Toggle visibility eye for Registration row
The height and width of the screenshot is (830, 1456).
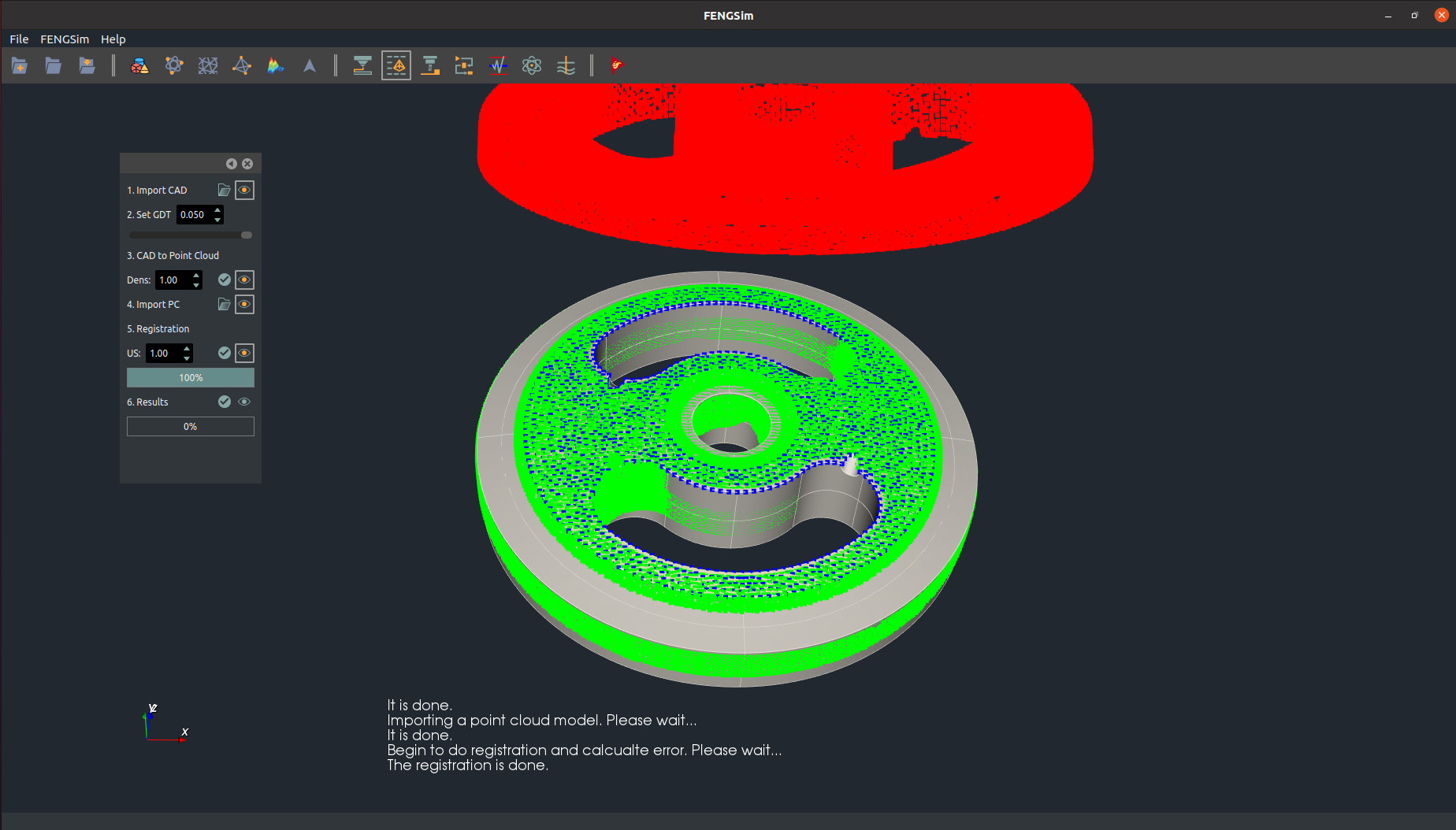tap(245, 354)
